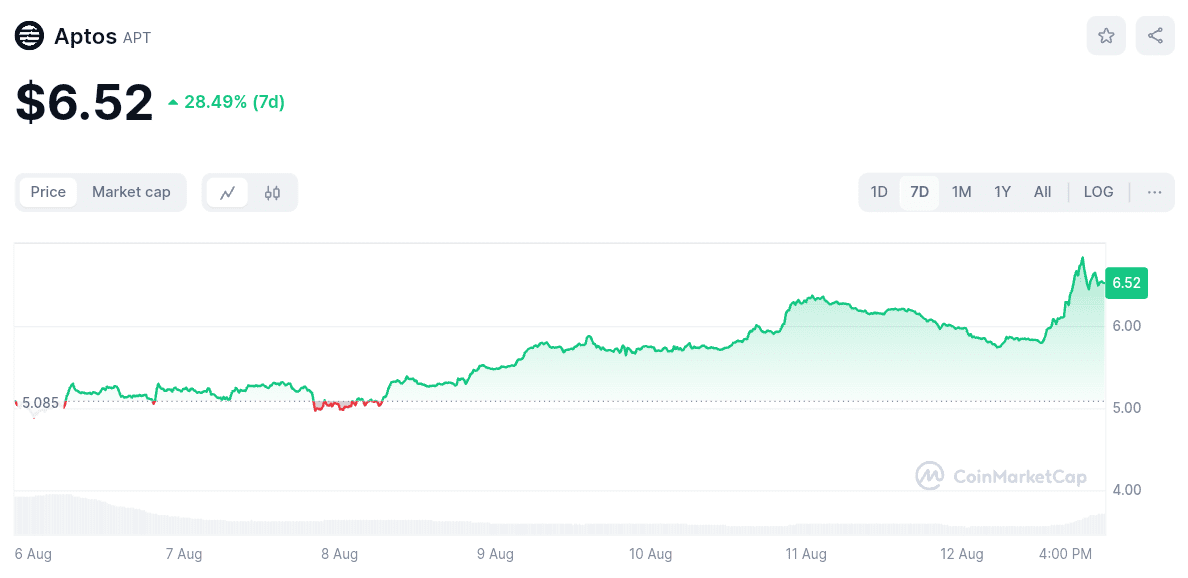This screenshot has height=578, width=1188.
Task: Click the Aptos coin logo
Action: click(x=29, y=36)
